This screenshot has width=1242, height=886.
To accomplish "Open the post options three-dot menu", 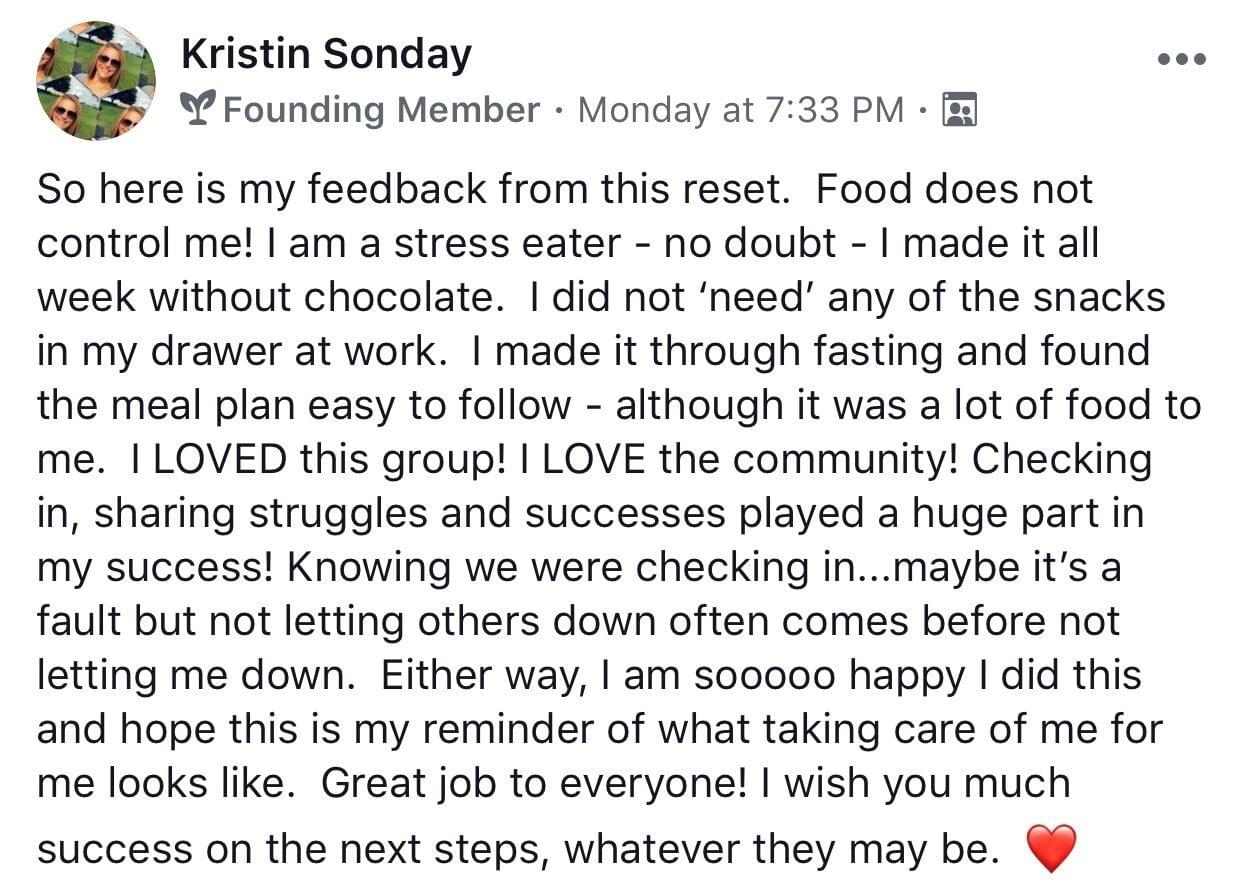I will click(x=1181, y=59).
